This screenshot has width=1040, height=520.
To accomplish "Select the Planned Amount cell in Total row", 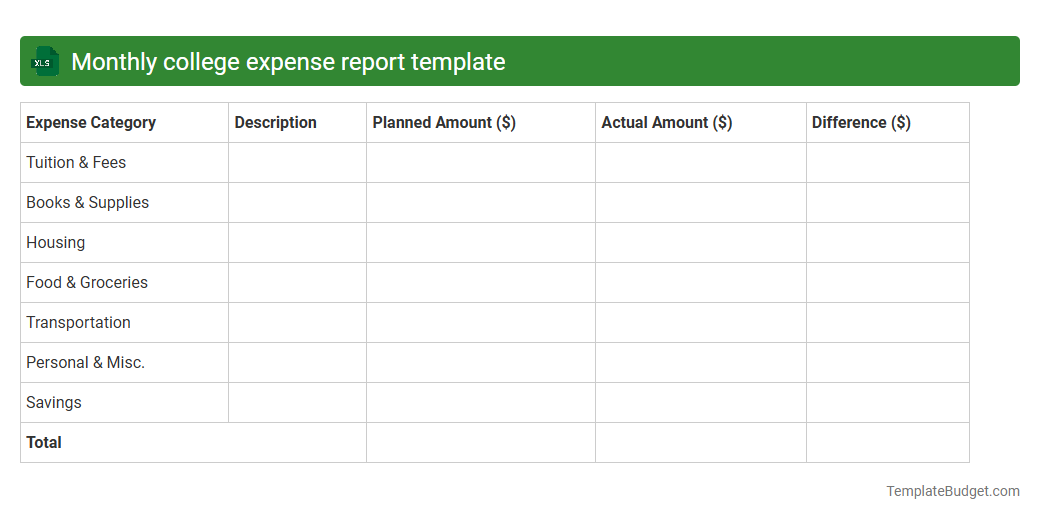I will (x=481, y=442).
